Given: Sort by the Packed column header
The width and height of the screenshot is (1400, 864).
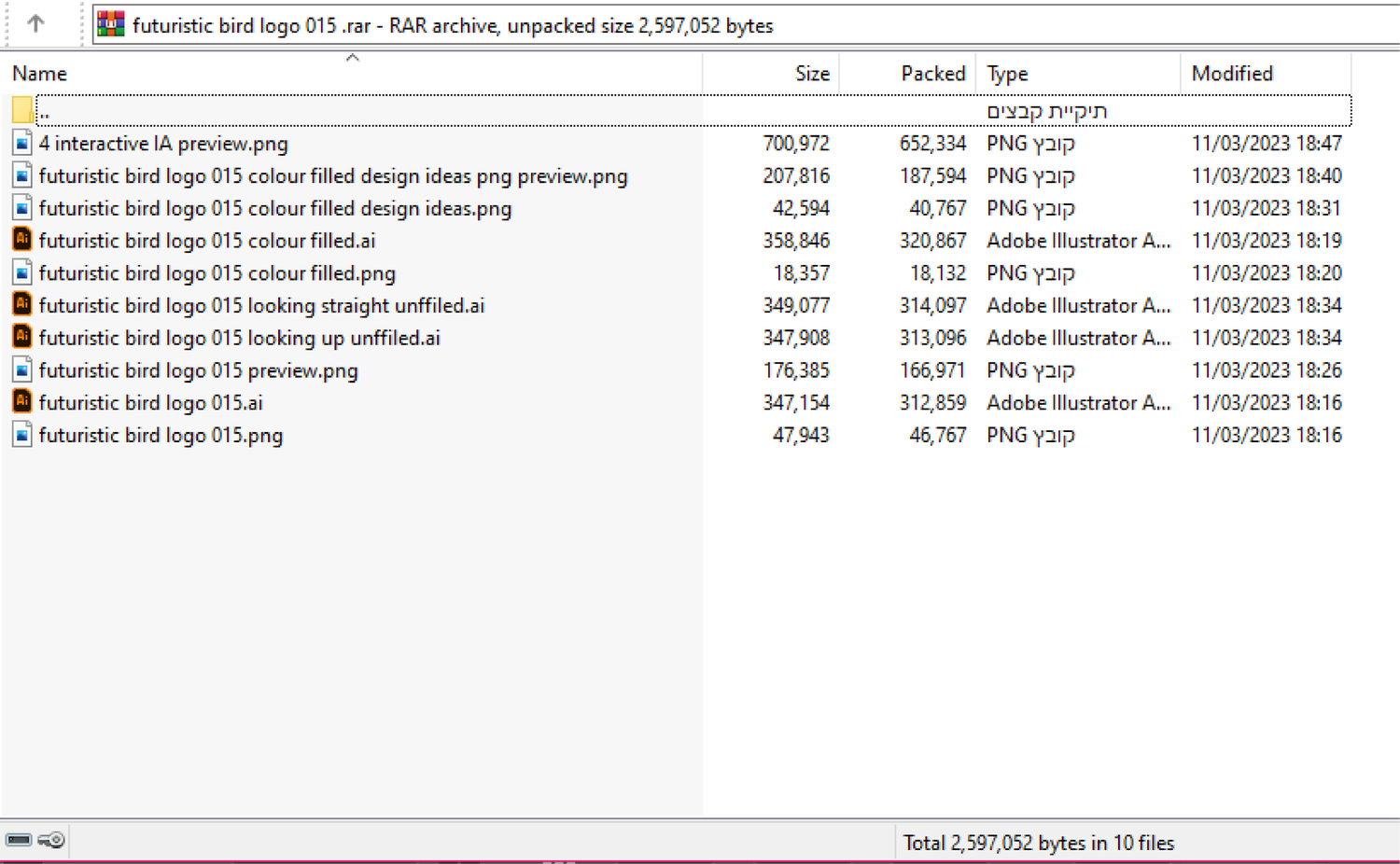Looking at the screenshot, I should [x=932, y=74].
